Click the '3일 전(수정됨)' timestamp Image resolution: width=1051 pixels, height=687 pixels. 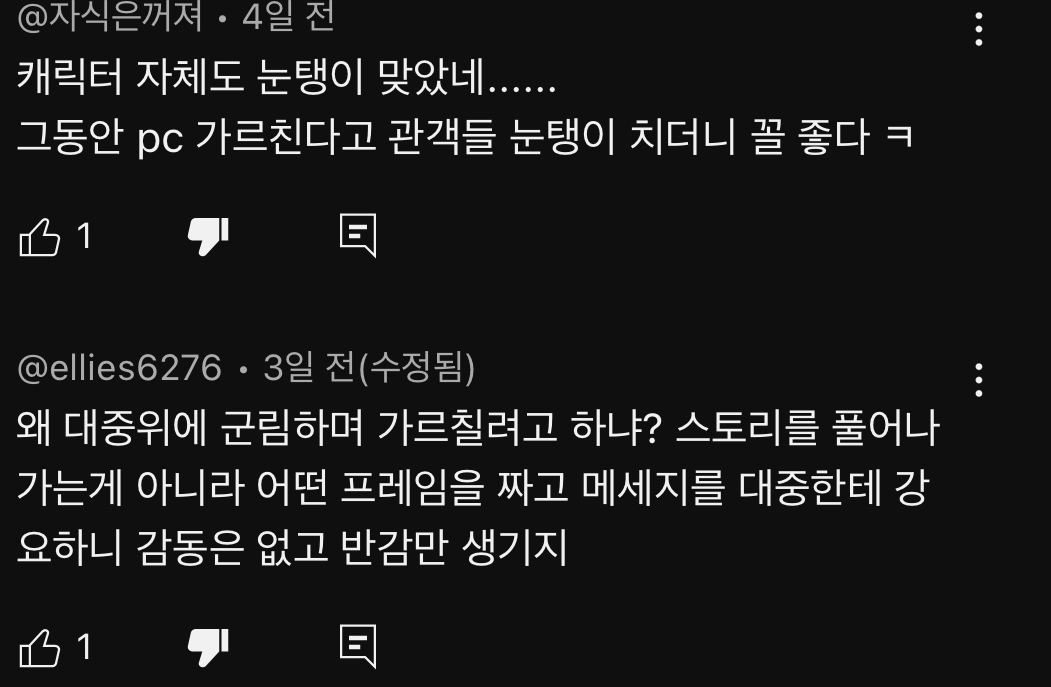pyautogui.click(x=369, y=368)
